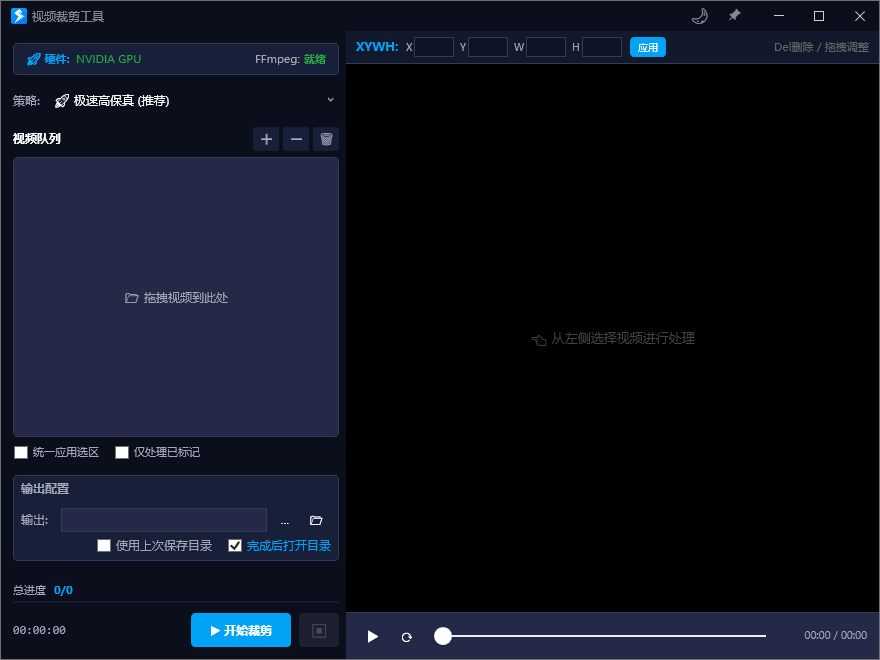The height and width of the screenshot is (660, 880).
Task: Click the loop replay icon
Action: pyautogui.click(x=406, y=637)
